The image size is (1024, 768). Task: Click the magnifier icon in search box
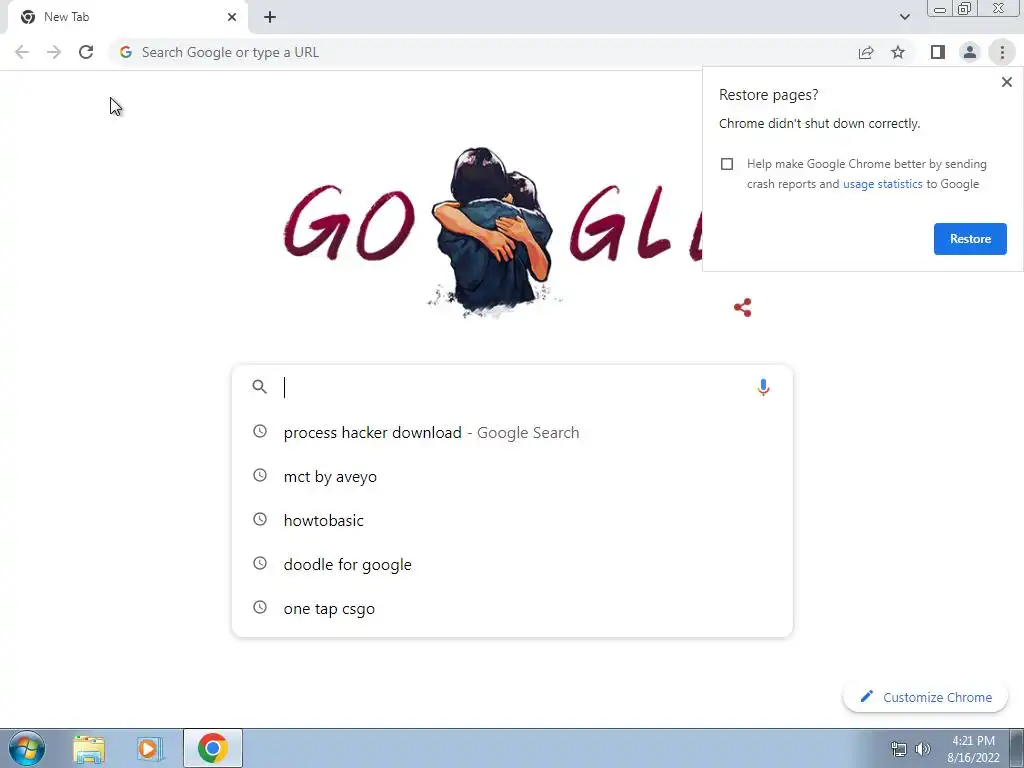tap(259, 387)
